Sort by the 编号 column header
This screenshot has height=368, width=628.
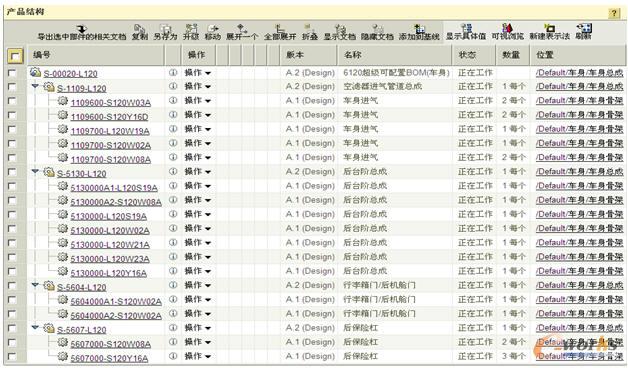click(42, 55)
